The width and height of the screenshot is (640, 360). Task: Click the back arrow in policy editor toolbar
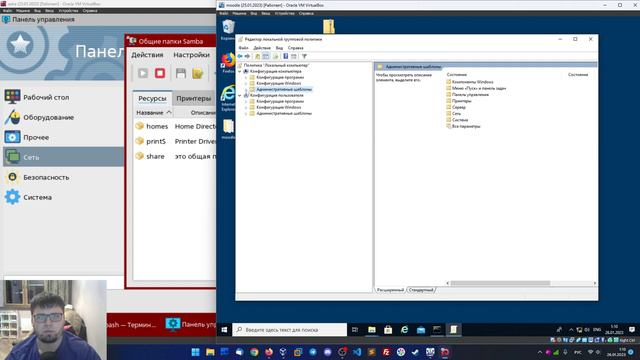pos(240,56)
